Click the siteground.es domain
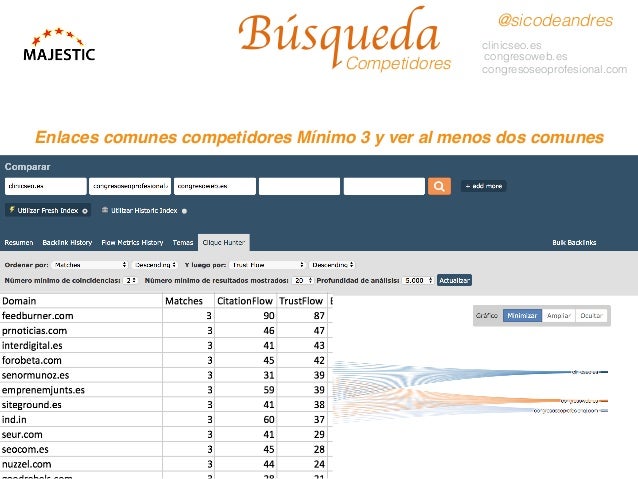638x479 pixels. (x=32, y=405)
